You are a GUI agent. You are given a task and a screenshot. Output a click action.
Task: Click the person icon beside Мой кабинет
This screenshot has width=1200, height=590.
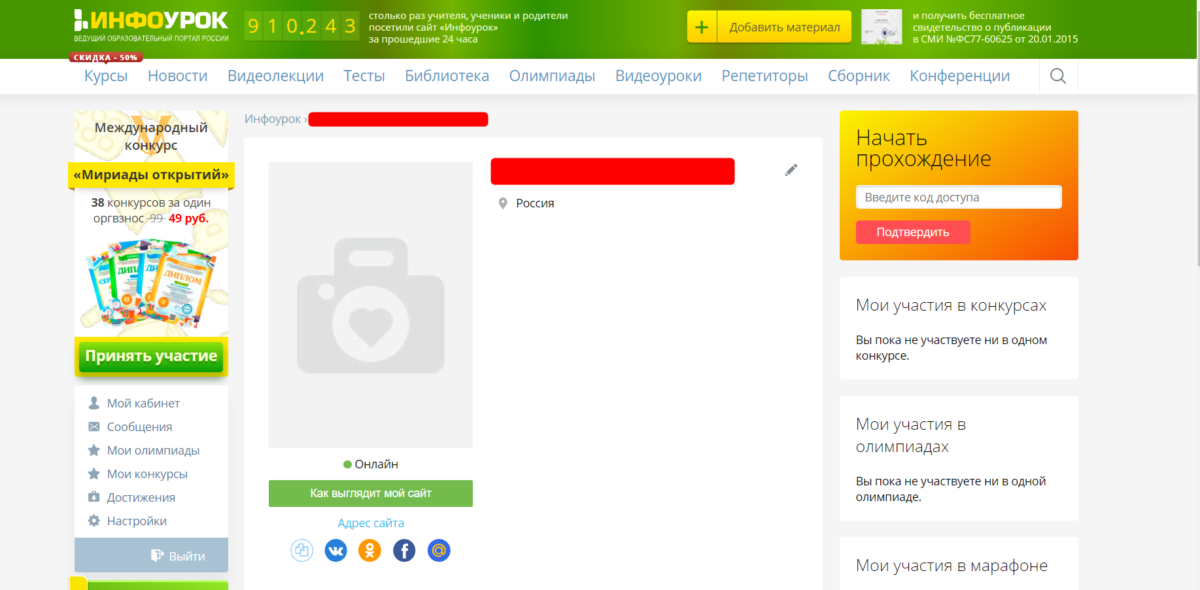pos(94,403)
